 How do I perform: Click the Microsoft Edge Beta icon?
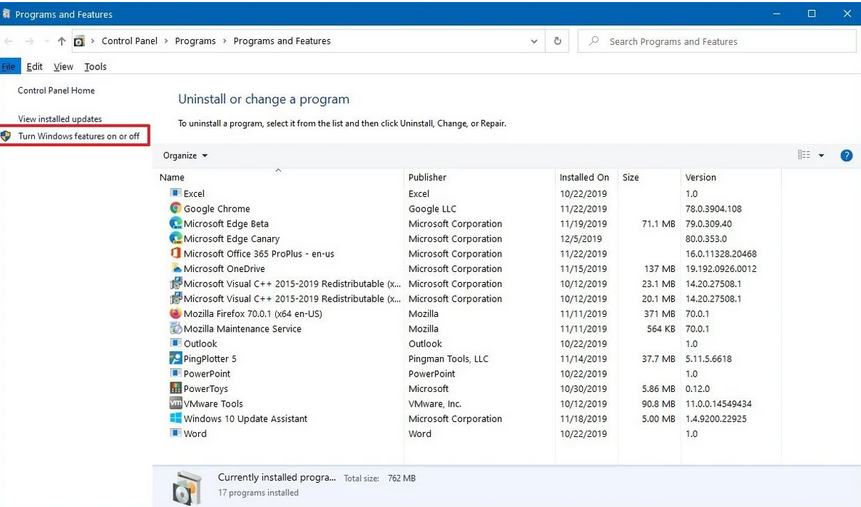click(175, 223)
